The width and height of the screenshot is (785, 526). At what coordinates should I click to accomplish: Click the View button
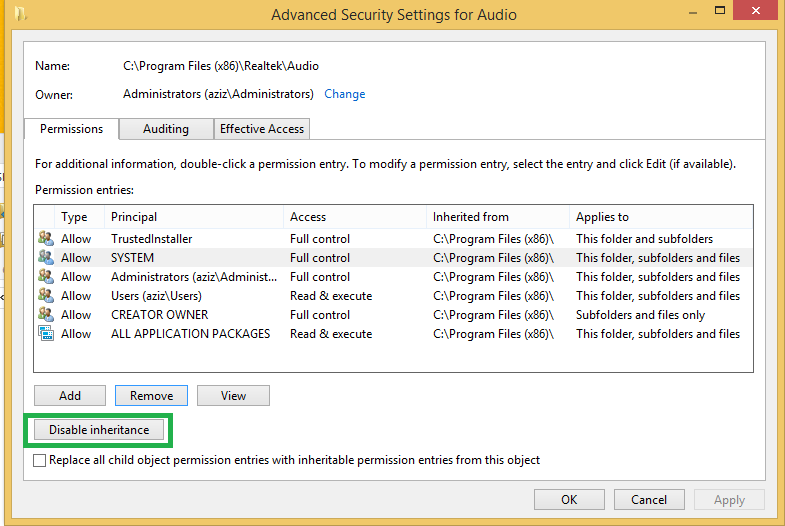(x=233, y=396)
